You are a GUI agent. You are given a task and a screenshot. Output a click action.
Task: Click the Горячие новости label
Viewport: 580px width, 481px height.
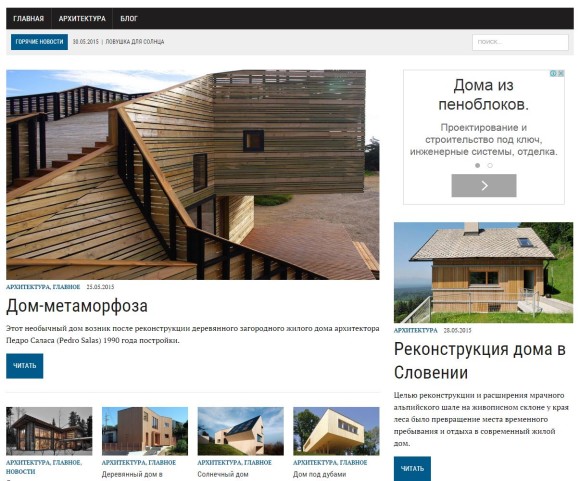40,42
